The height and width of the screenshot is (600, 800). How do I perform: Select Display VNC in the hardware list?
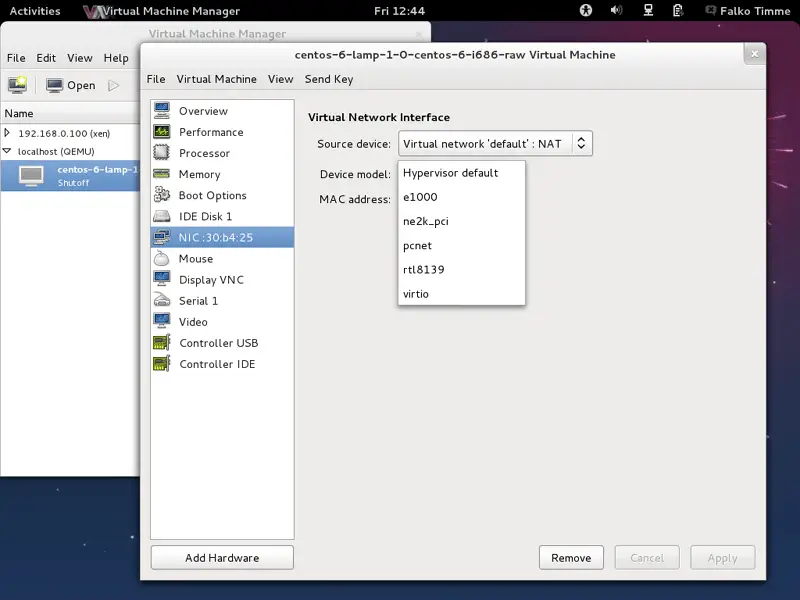pyautogui.click(x=222, y=279)
